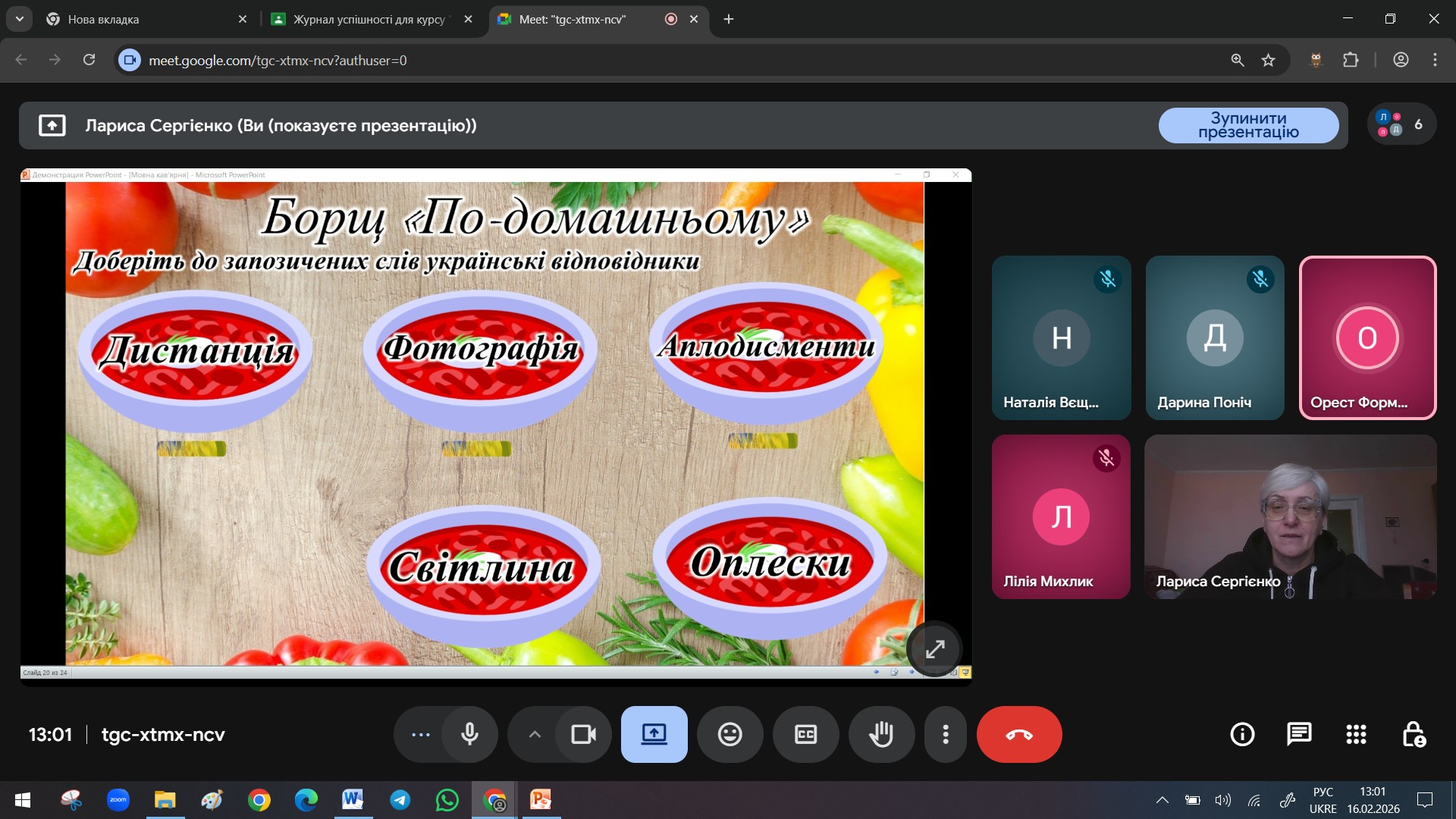Click Зупинити презентацію button
This screenshot has width=1456, height=819.
tap(1248, 125)
